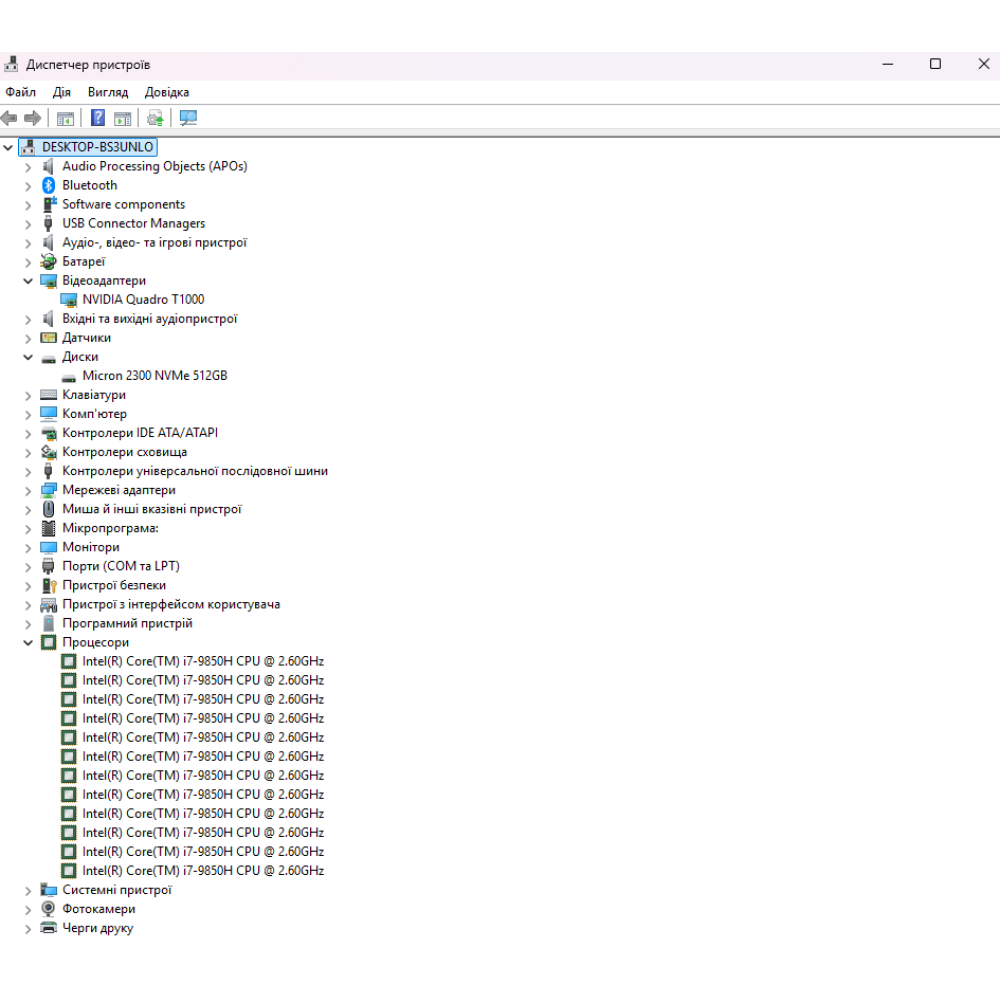Click the Черги друку printer icon
1000x1000 pixels.
click(x=48, y=928)
